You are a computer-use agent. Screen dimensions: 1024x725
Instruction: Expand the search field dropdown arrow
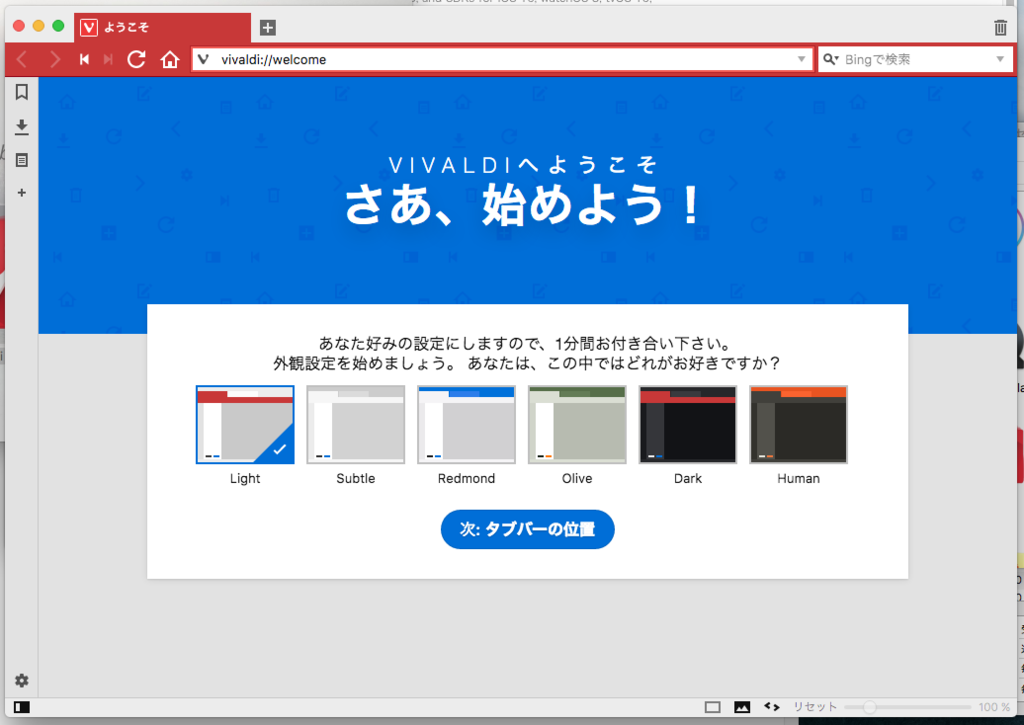pyautogui.click(x=1000, y=59)
